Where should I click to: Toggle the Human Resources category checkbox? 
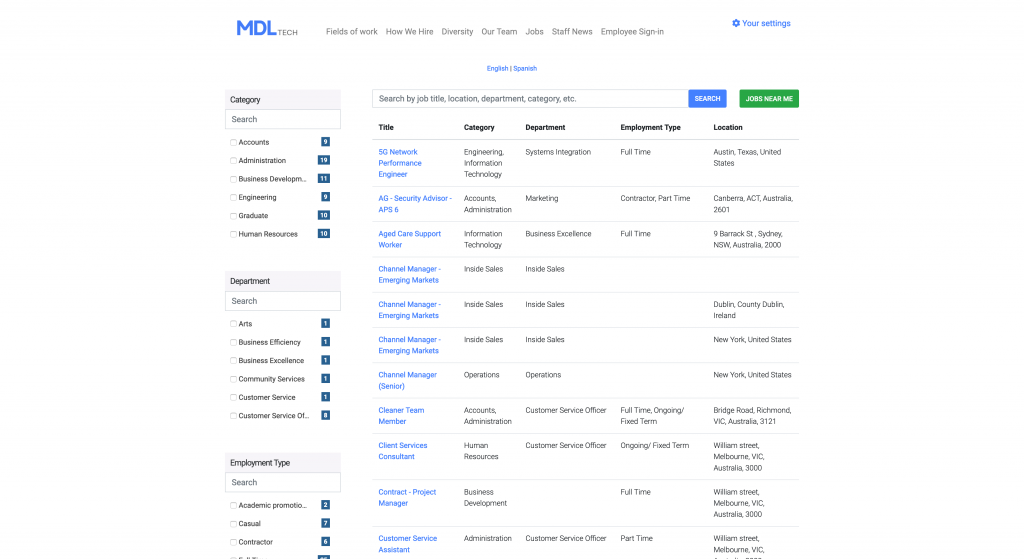pyautogui.click(x=234, y=235)
